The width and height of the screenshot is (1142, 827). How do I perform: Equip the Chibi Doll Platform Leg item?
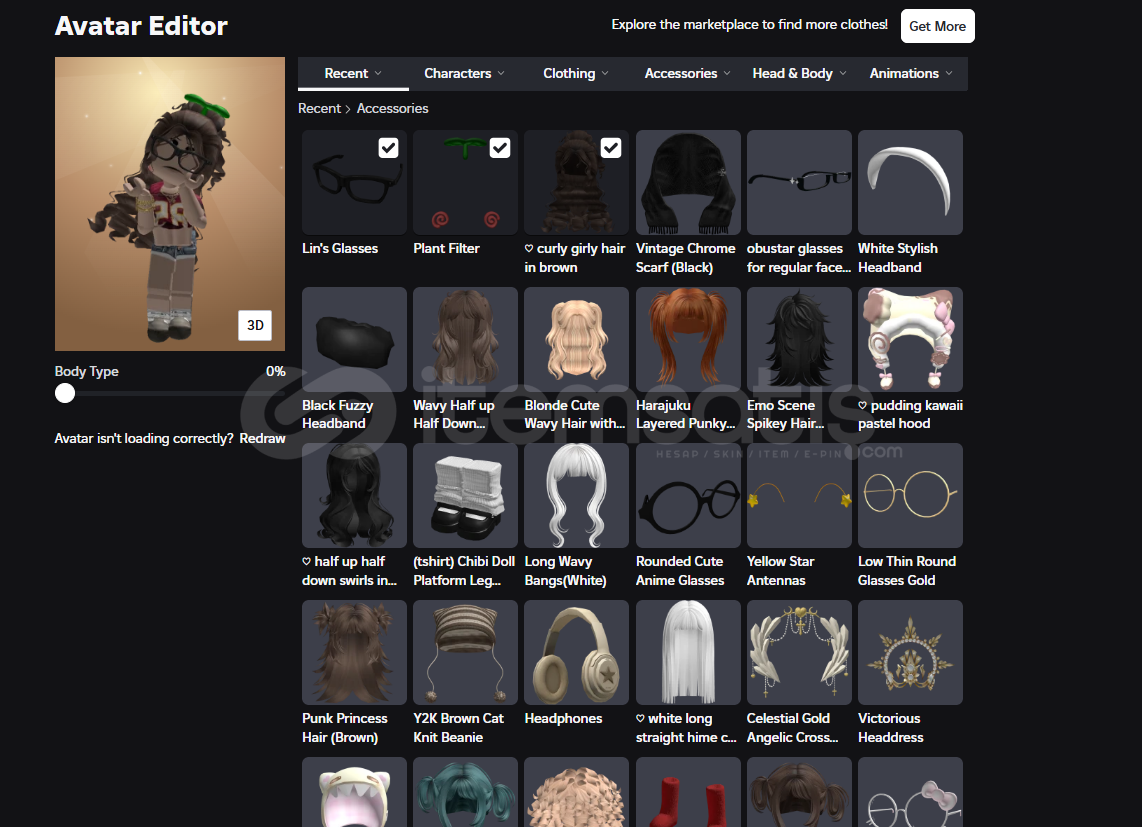465,495
